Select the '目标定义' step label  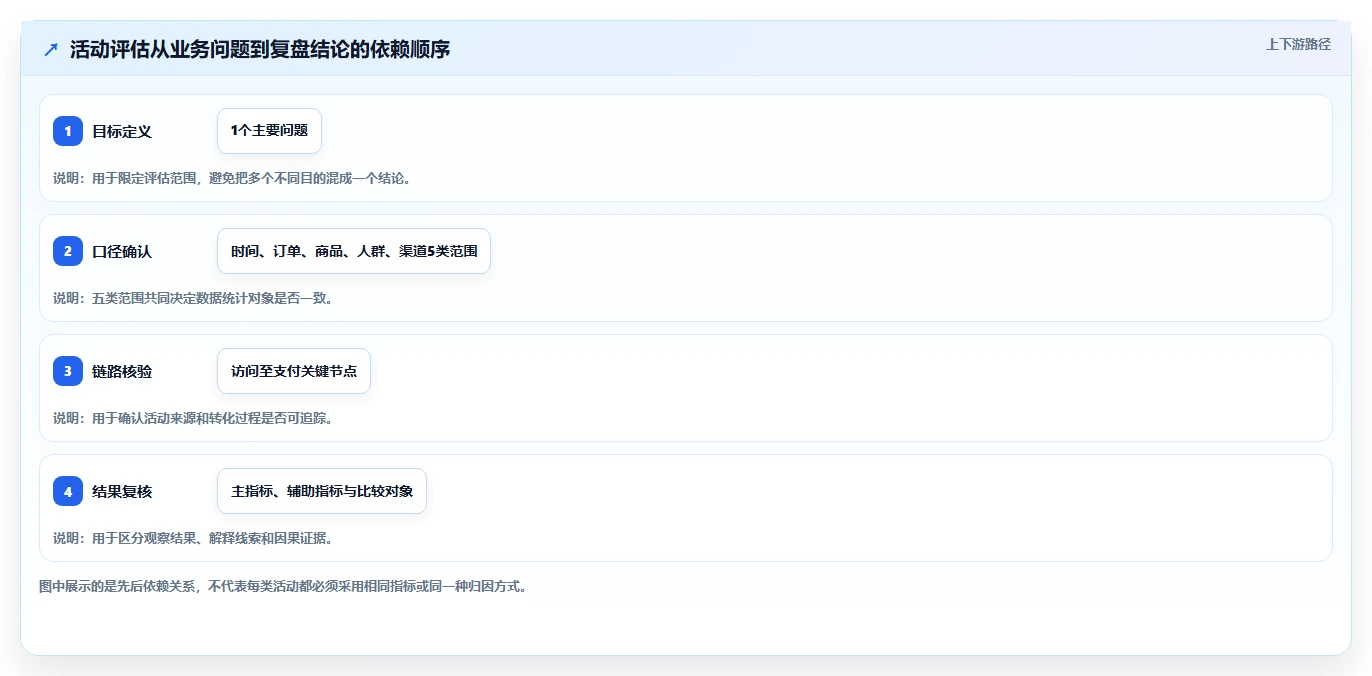click(x=122, y=131)
